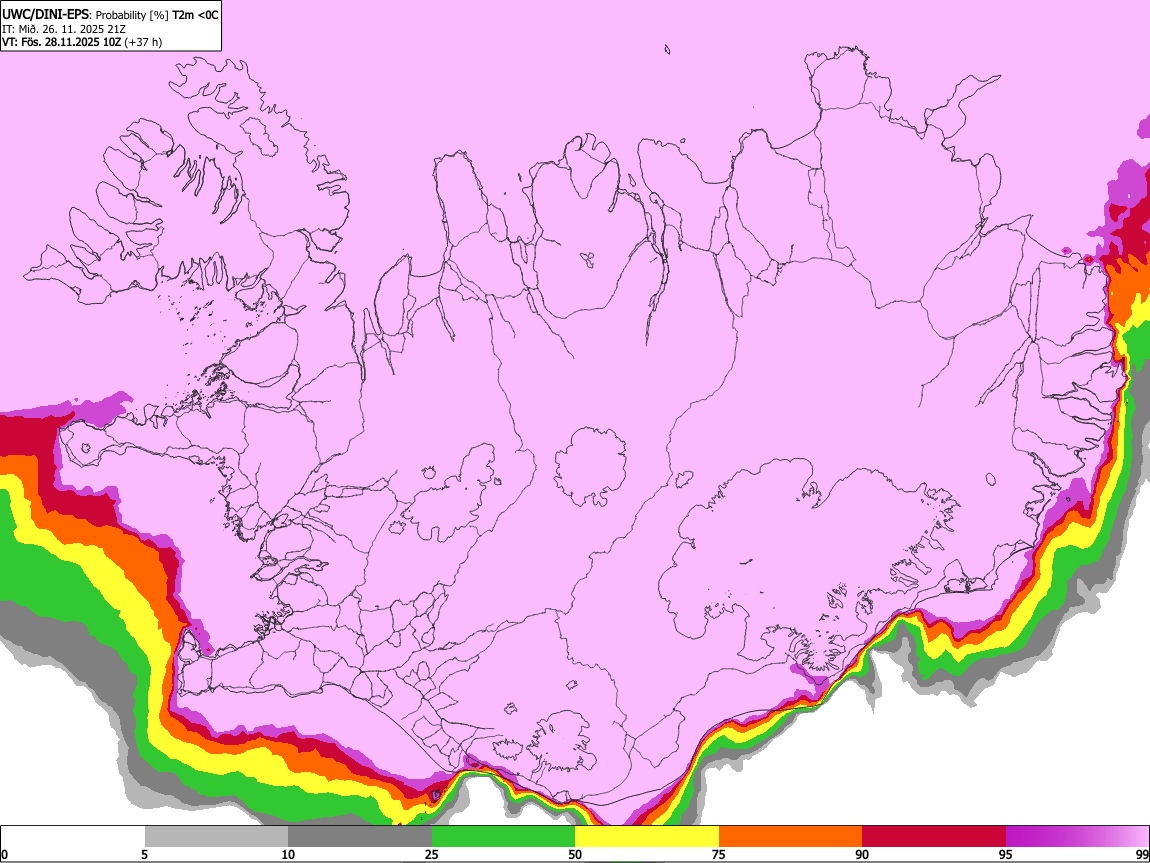This screenshot has width=1150, height=863.
Task: Click the yellow 50–75 legend swatch
Action: pyautogui.click(x=647, y=837)
